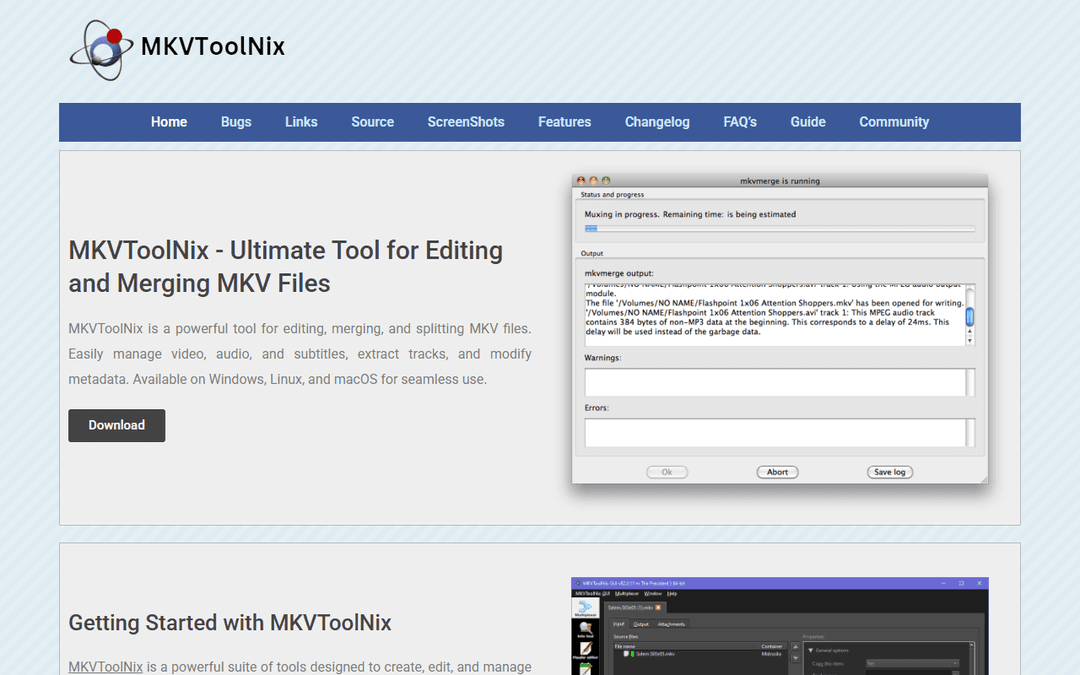The height and width of the screenshot is (675, 1080).
Task: Click the mkvmerge output scrollbar in the screenshot
Action: tap(970, 315)
